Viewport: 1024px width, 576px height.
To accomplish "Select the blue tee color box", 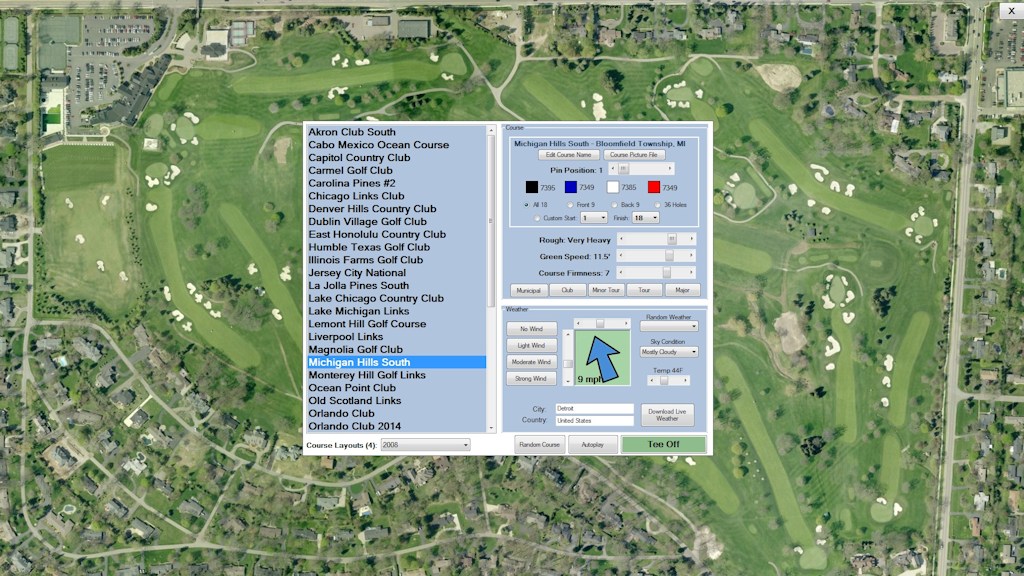I will point(570,187).
